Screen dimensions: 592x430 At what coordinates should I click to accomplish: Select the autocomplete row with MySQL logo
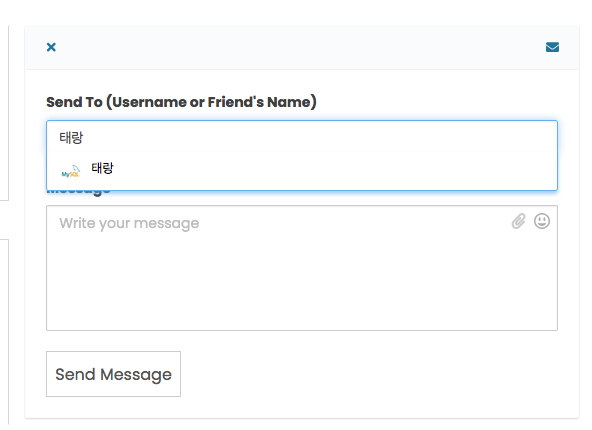click(302, 170)
